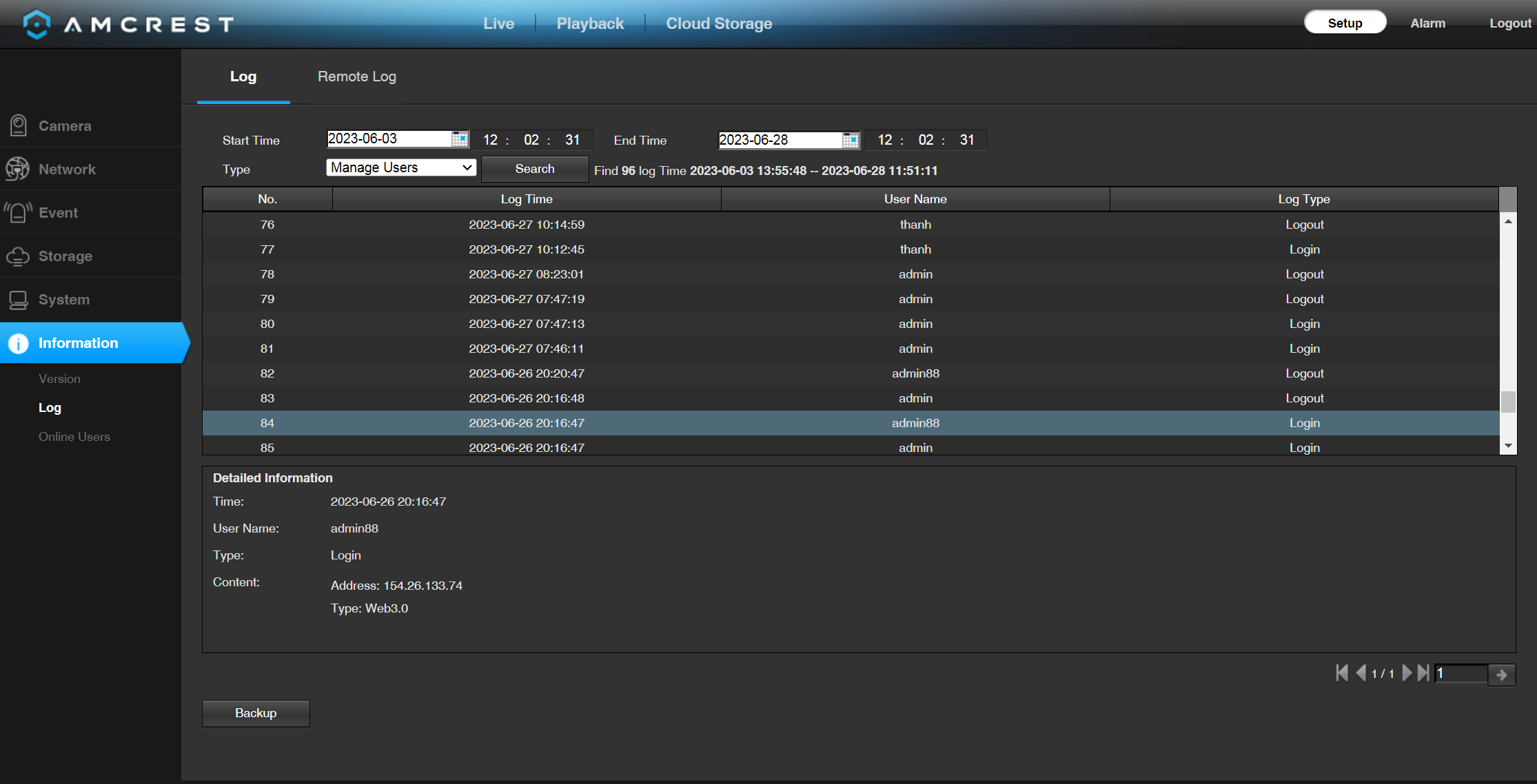1537x784 pixels.
Task: Click the Search button
Action: pyautogui.click(x=534, y=169)
